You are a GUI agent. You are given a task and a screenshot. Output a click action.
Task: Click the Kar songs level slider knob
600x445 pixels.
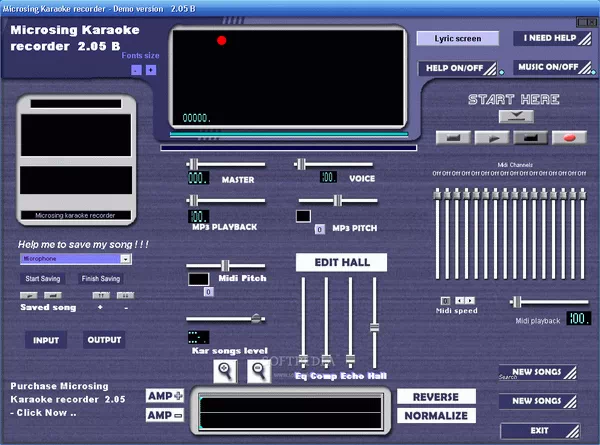256,318
